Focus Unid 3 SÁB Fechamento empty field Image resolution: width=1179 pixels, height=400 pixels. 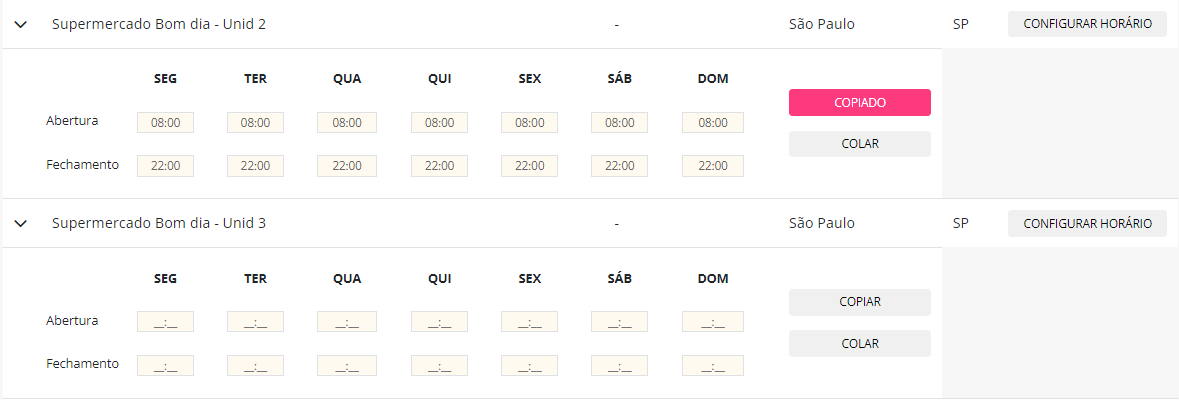click(x=620, y=366)
